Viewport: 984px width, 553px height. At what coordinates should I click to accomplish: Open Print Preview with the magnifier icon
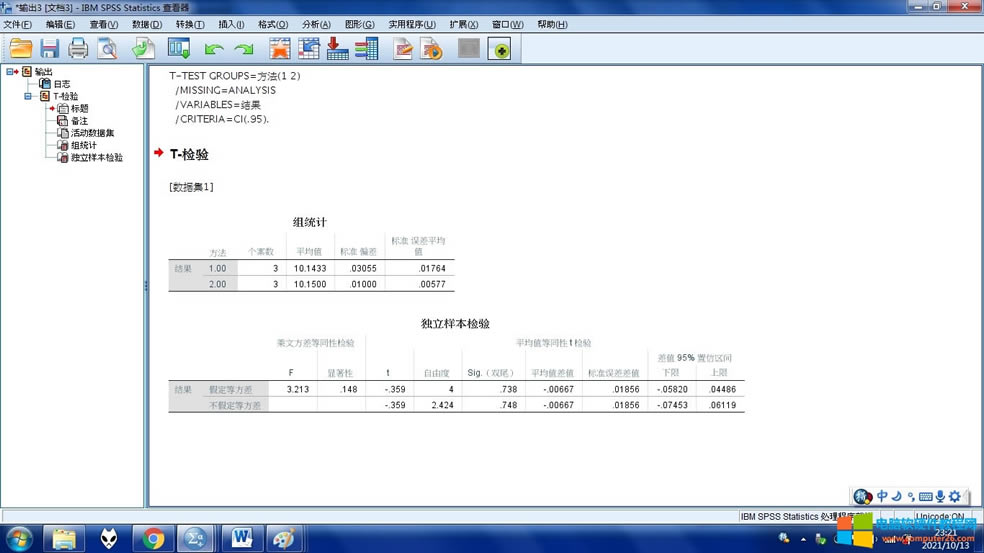click(x=107, y=48)
